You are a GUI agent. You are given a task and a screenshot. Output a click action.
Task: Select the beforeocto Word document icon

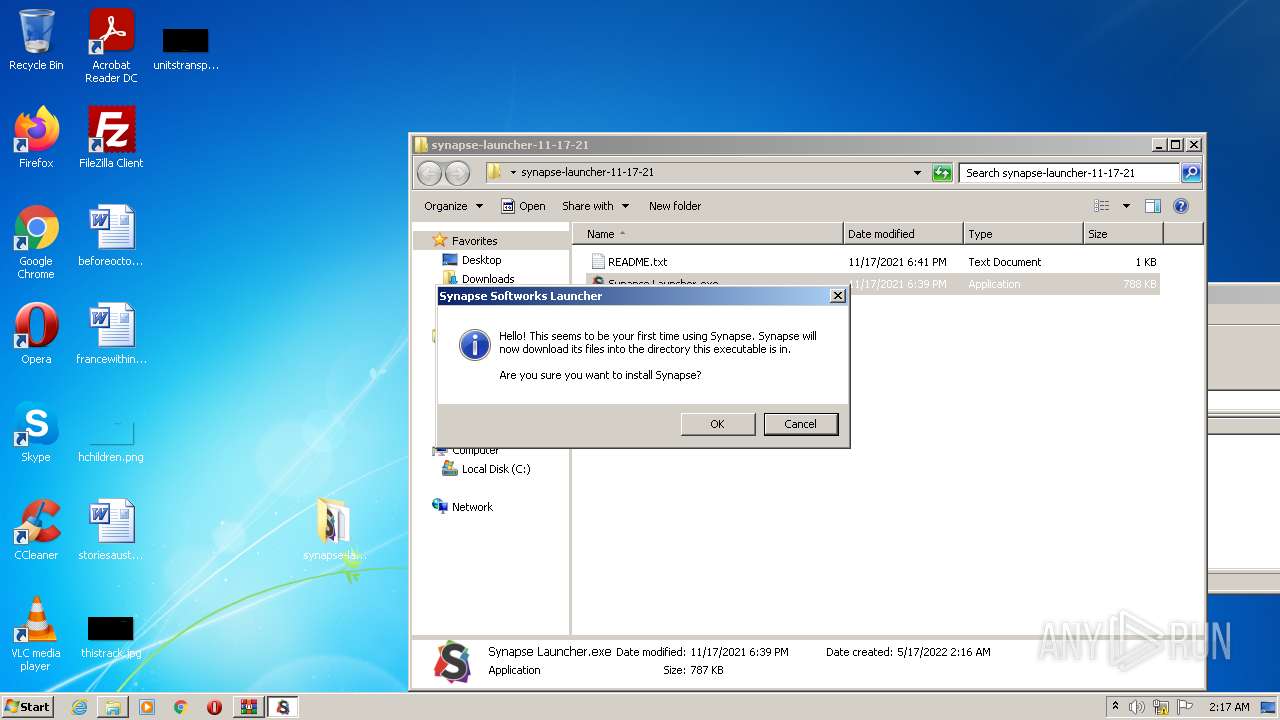[111, 236]
